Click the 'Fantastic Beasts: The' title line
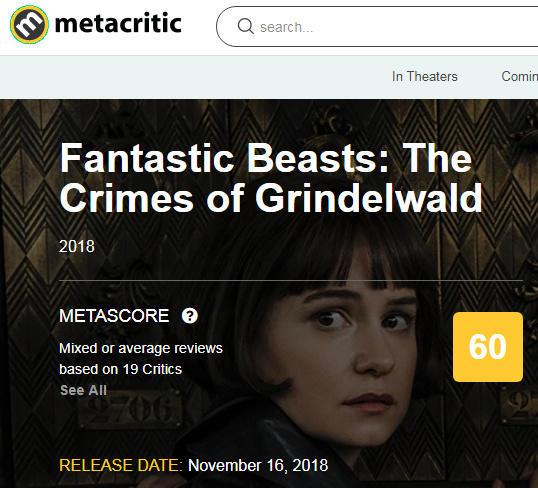The width and height of the screenshot is (538, 488). (266, 158)
